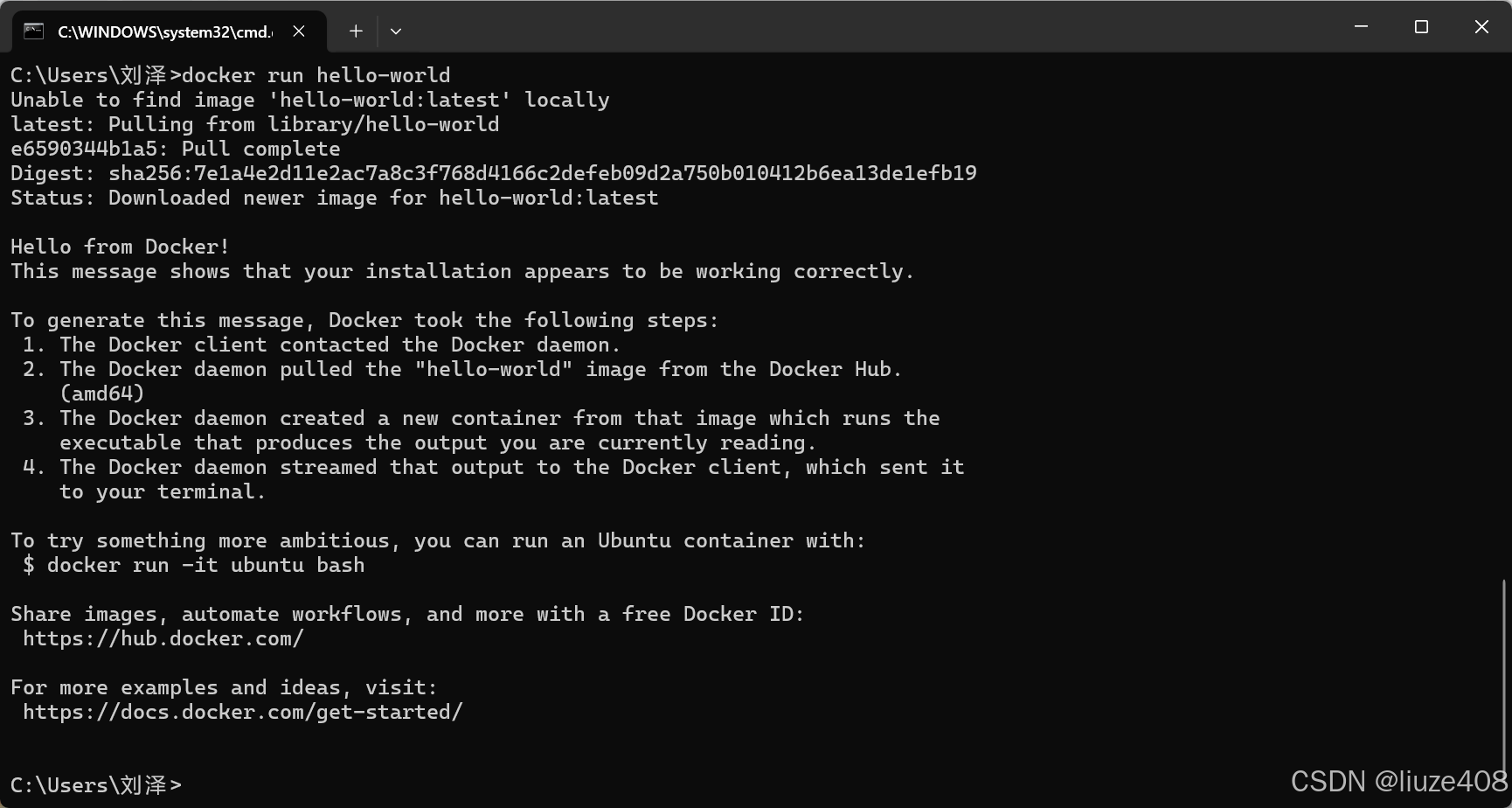
Task: Expand the new tab profile dropdown
Action: click(x=396, y=31)
